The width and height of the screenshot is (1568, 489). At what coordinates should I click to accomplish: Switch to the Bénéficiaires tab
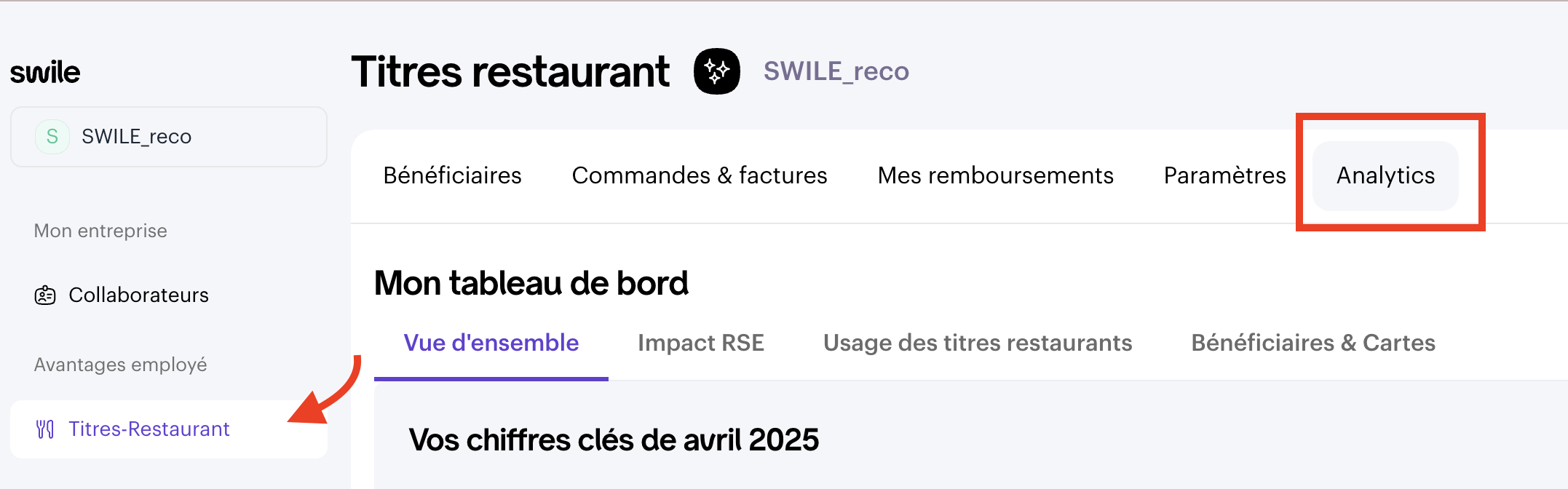pyautogui.click(x=452, y=175)
